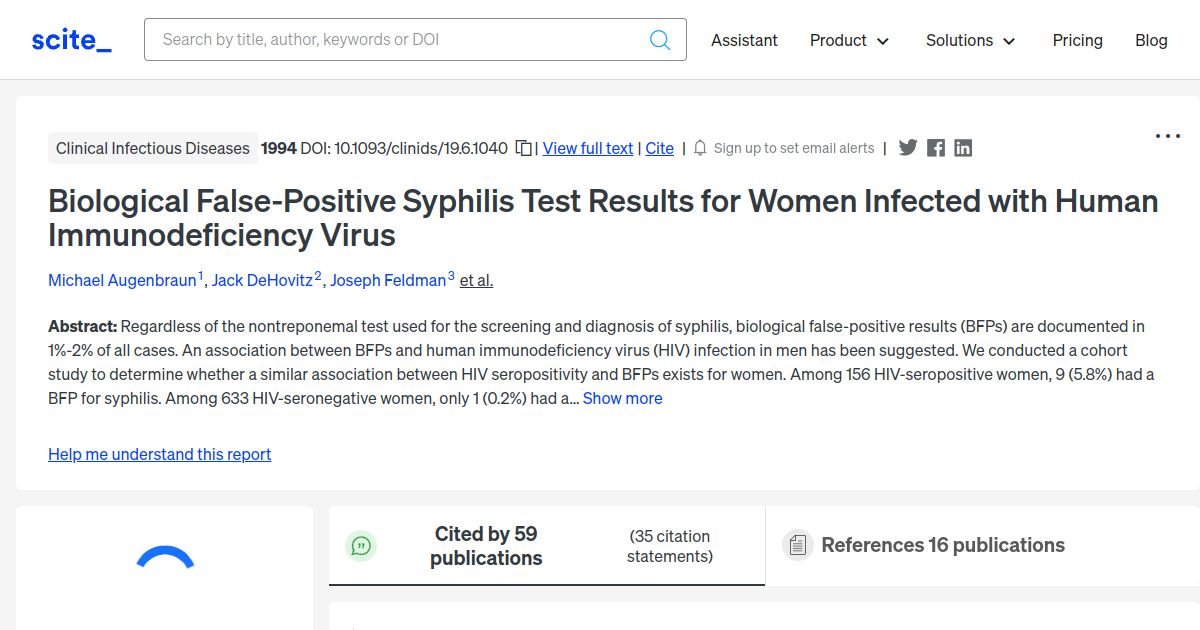The height and width of the screenshot is (630, 1200).
Task: Go to the Blog section
Action: (1151, 40)
